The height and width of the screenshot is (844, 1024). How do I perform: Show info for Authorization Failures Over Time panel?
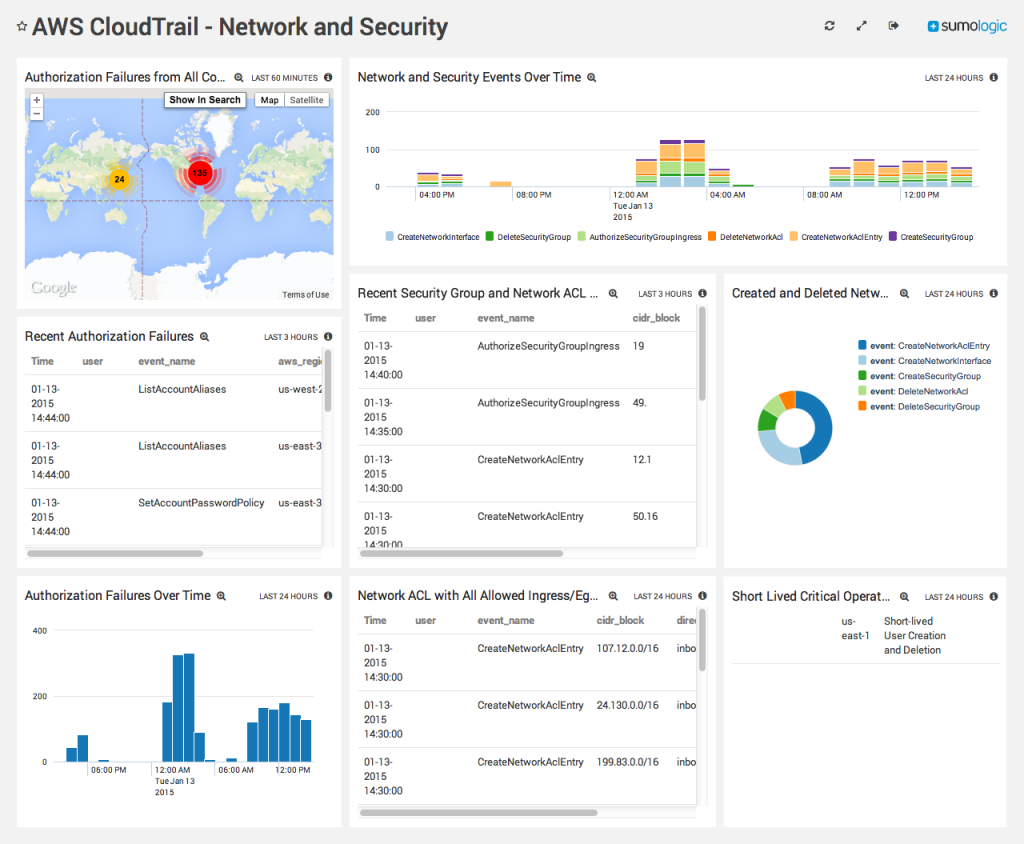pos(328,596)
